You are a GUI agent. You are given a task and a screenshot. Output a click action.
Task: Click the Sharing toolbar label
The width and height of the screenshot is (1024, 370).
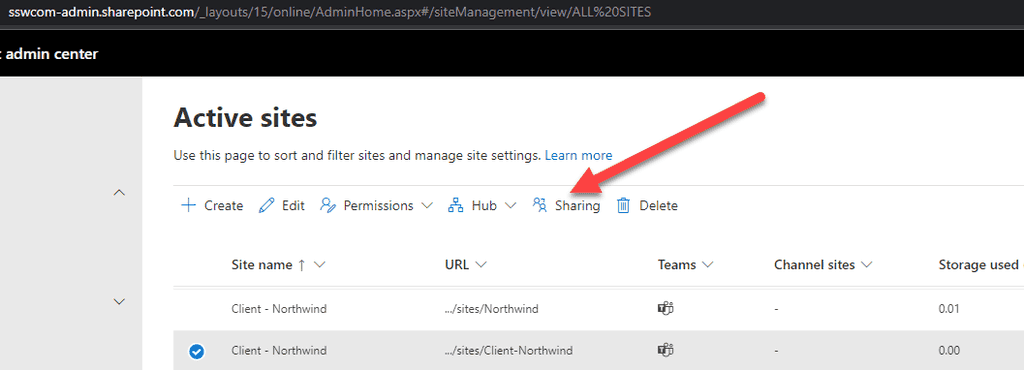577,206
